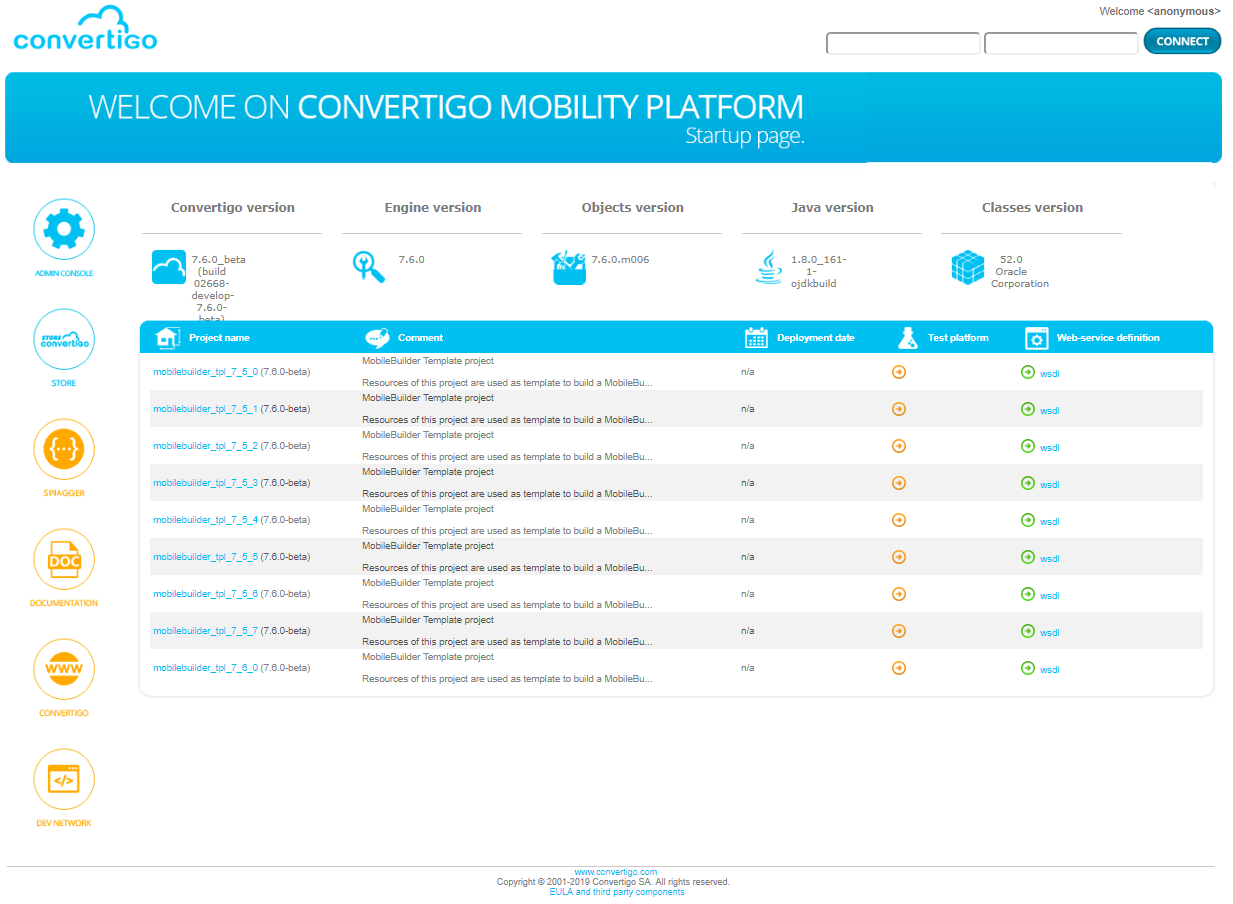Image resolution: width=1233 pixels, height=904 pixels.
Task: Launch test platform for mobilebuilder_tpl_7_5_0
Action: click(x=898, y=372)
